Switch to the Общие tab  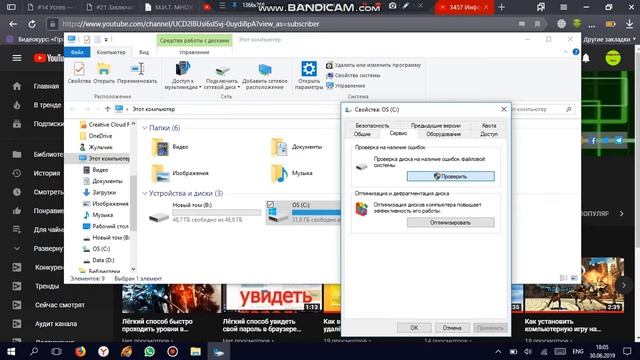click(362, 134)
